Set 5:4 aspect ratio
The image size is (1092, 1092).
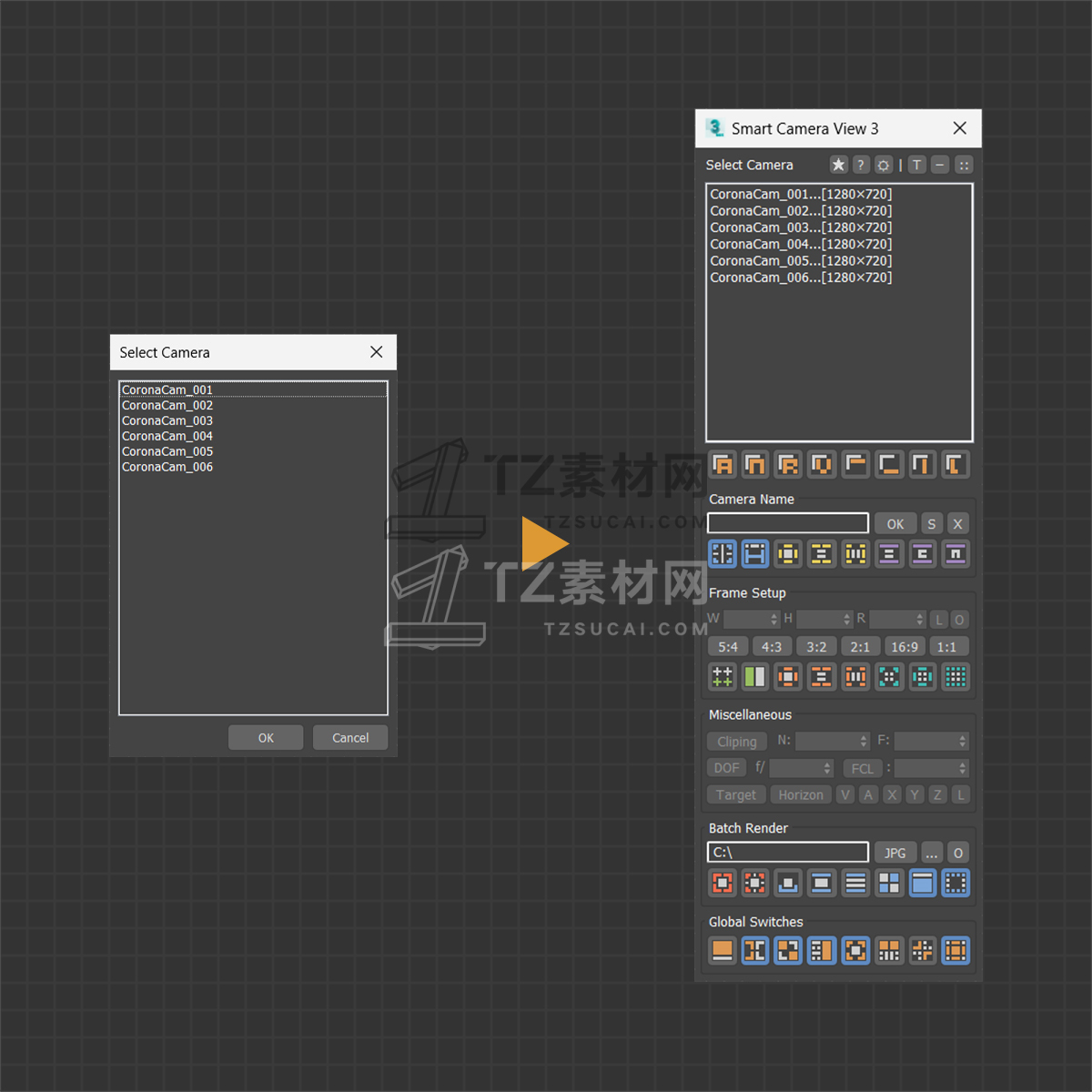pos(728,647)
